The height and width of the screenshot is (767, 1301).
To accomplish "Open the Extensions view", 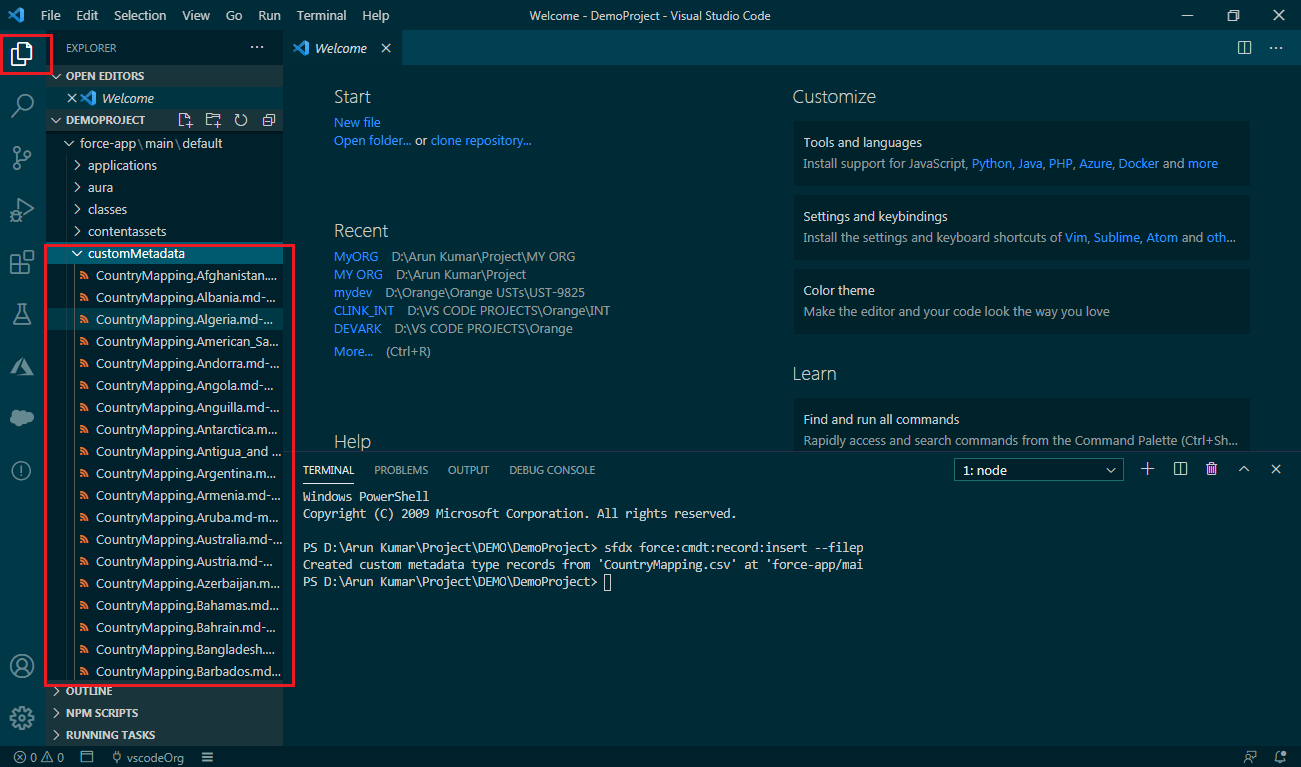I will 22,262.
